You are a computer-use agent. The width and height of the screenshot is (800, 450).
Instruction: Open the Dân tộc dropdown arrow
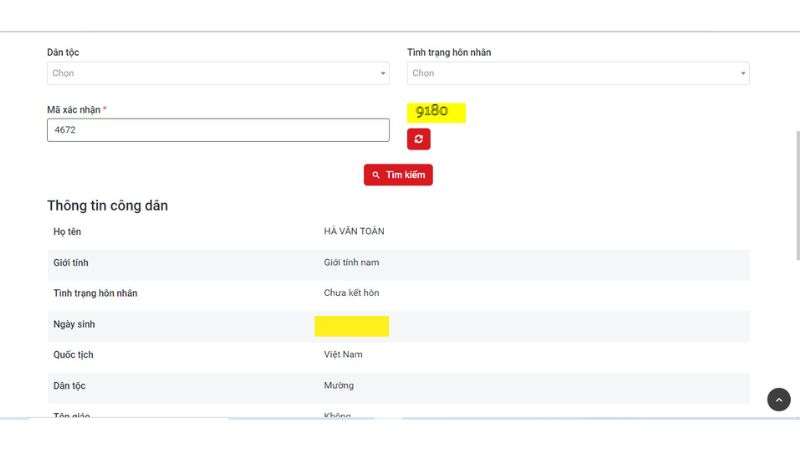tap(383, 73)
